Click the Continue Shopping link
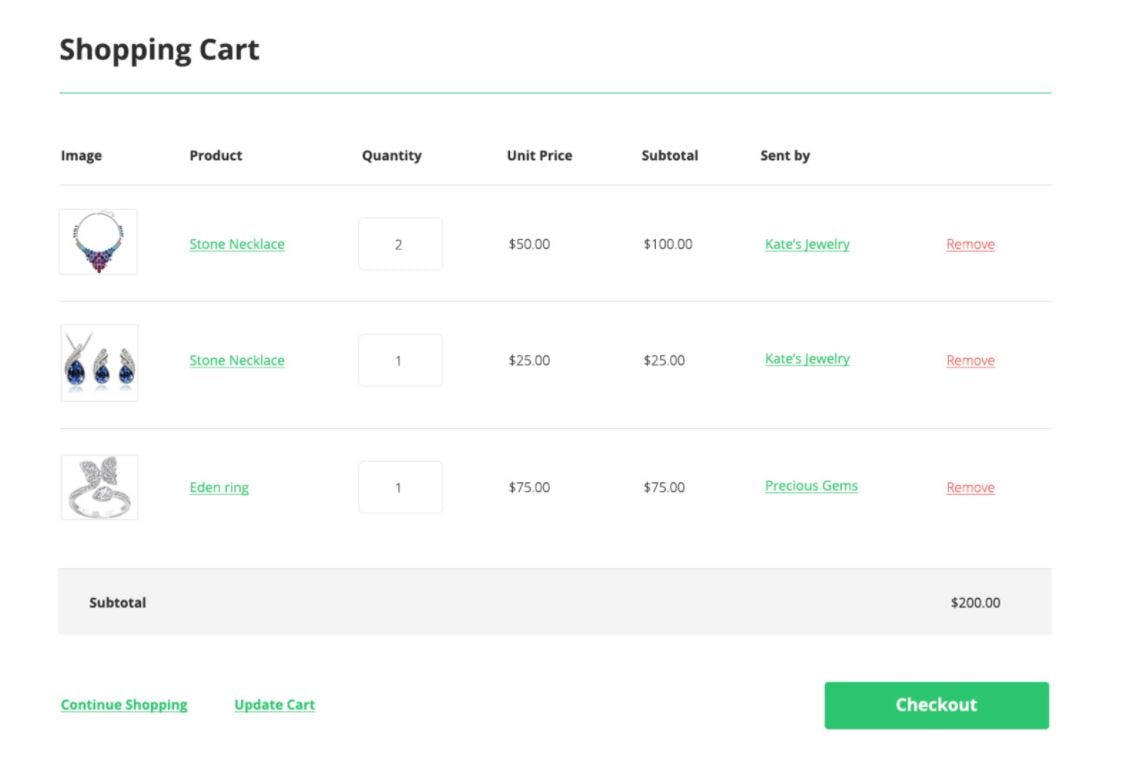Image resolution: width=1130 pixels, height=770 pixels. pyautogui.click(x=124, y=704)
